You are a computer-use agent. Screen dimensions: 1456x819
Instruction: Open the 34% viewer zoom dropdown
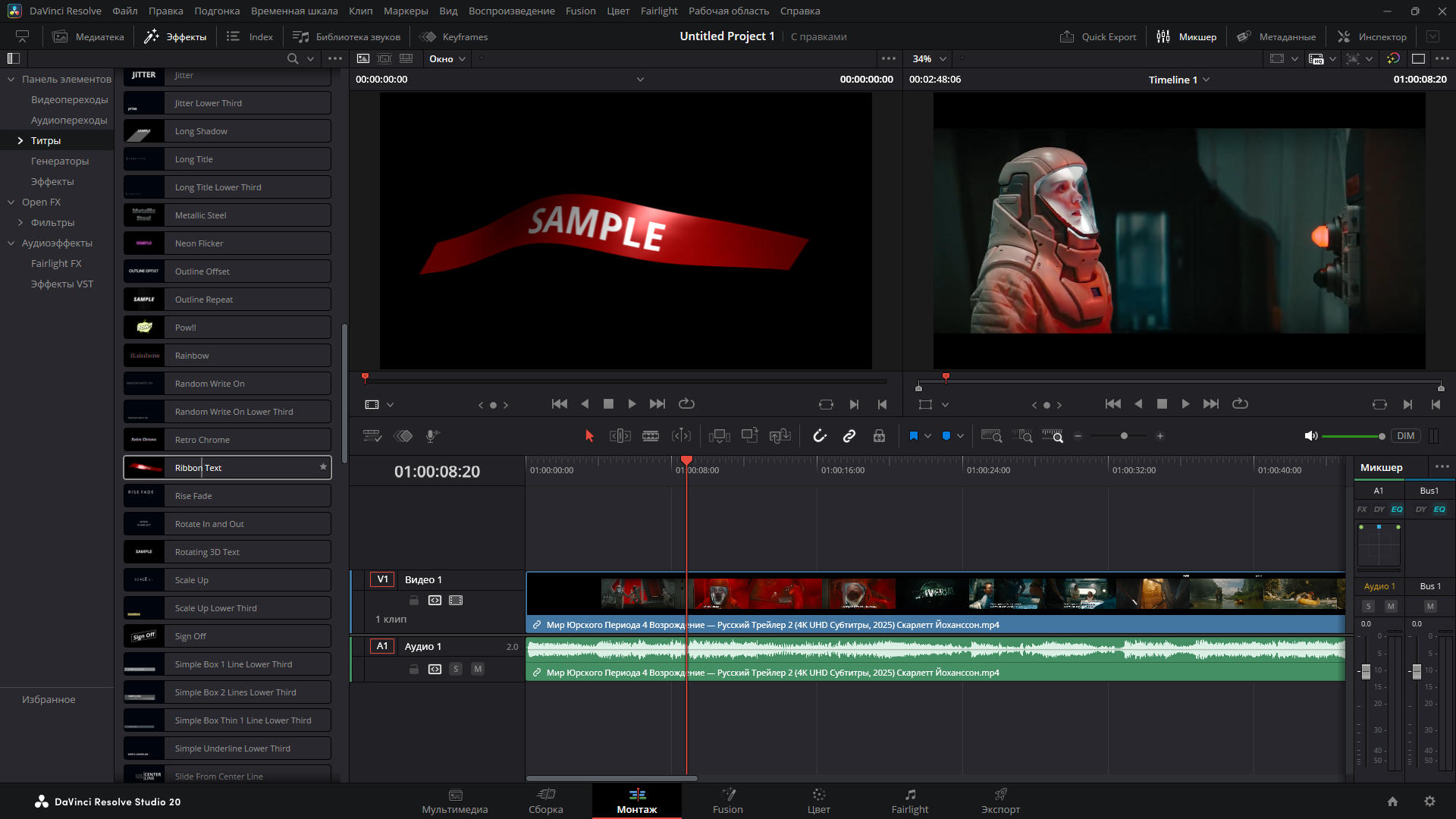point(930,58)
